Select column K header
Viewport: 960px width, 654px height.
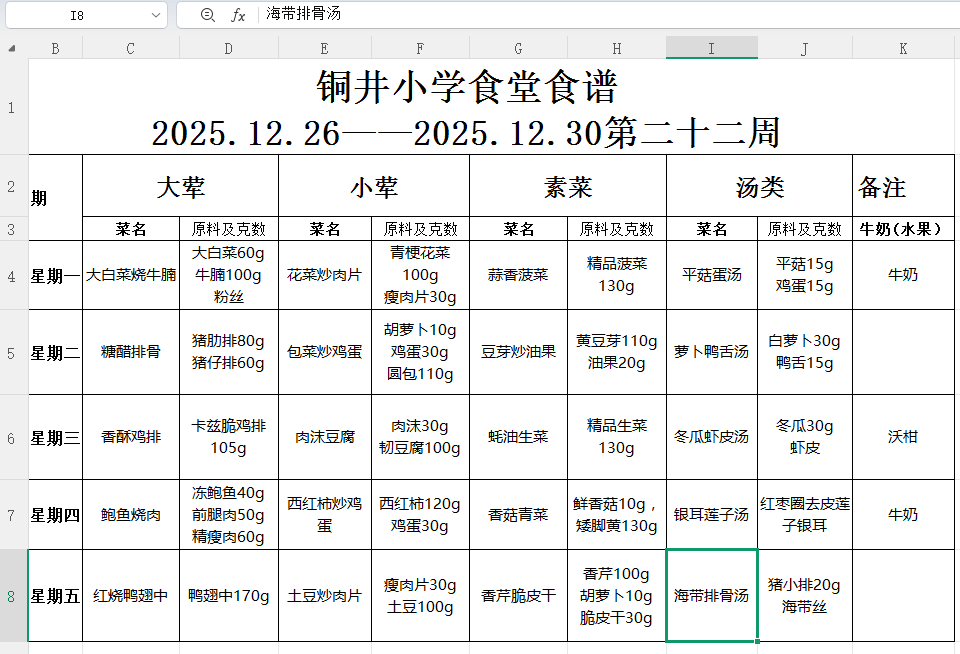902,46
